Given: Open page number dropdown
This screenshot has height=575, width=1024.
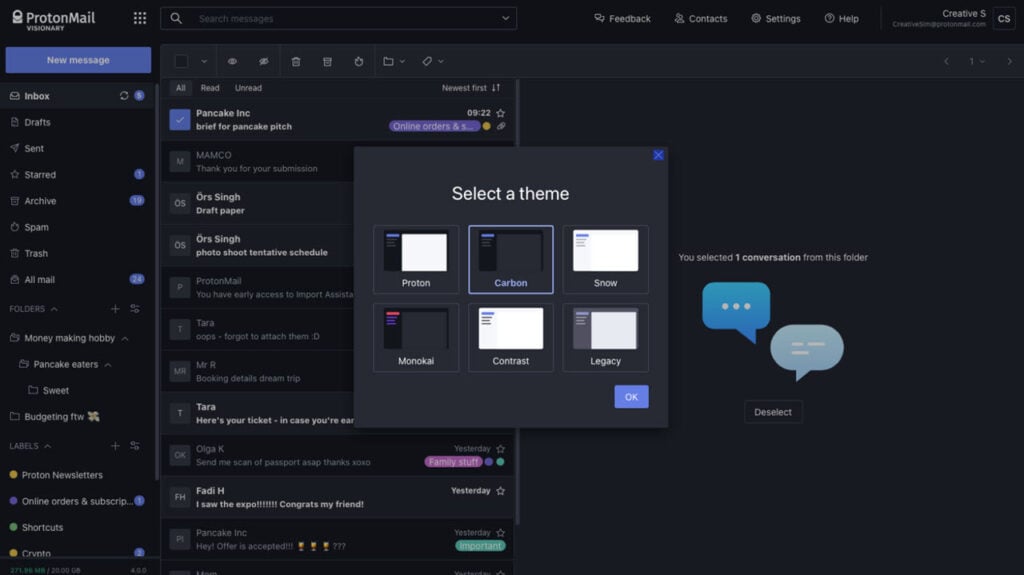Looking at the screenshot, I should click(977, 61).
